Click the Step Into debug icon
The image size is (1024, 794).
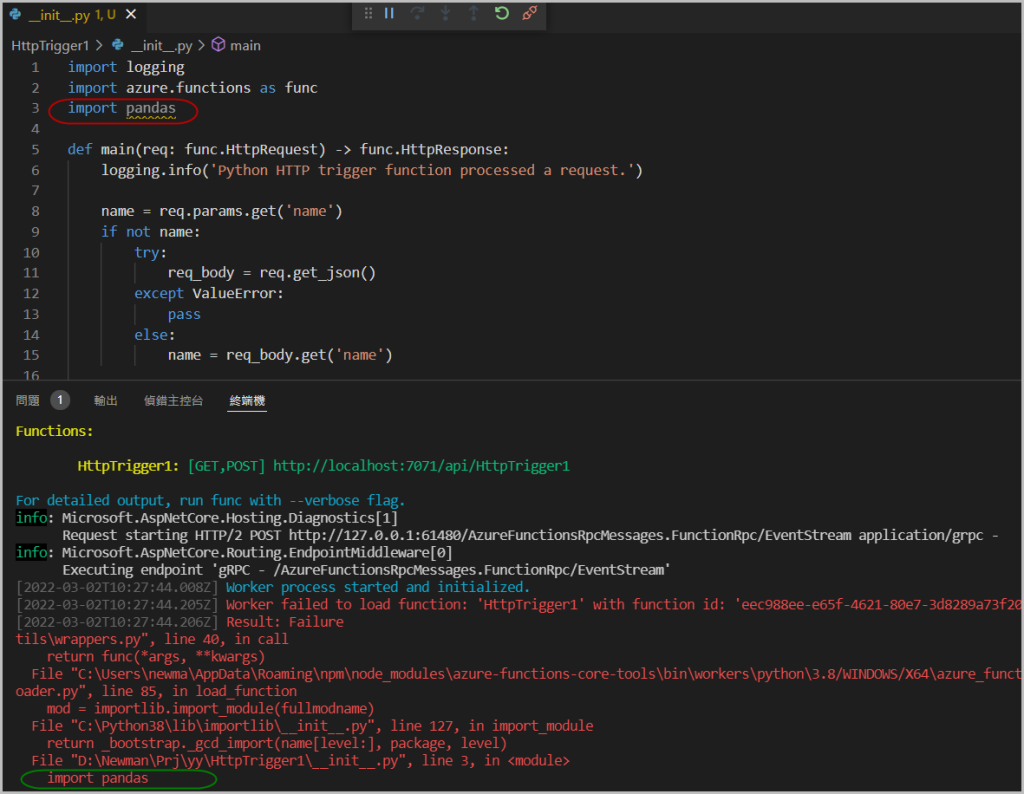446,14
